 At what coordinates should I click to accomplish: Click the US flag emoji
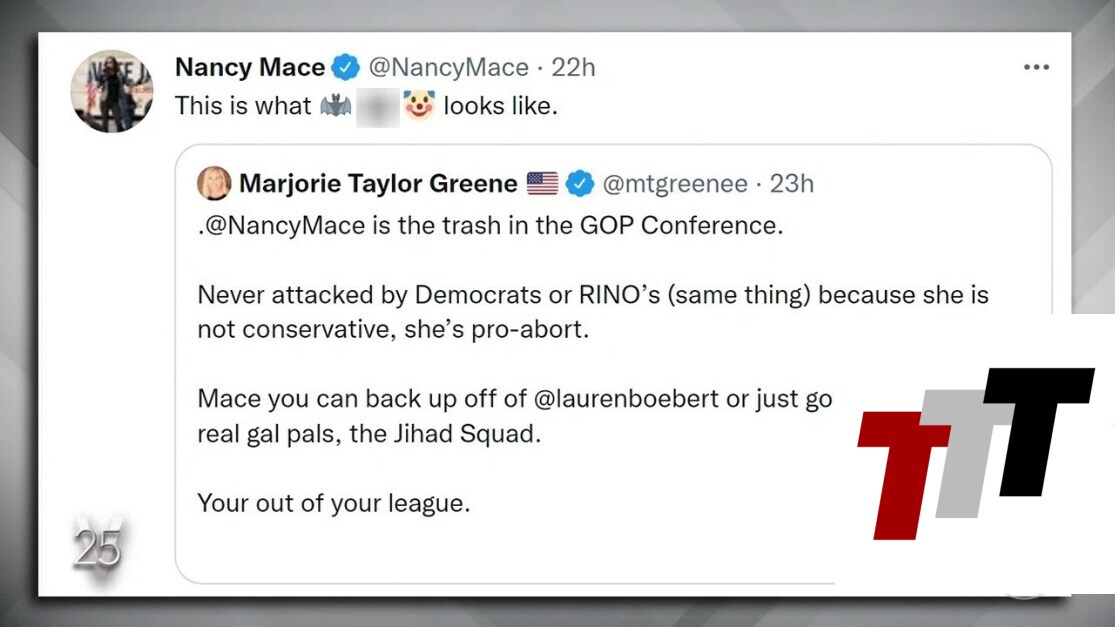pos(542,184)
